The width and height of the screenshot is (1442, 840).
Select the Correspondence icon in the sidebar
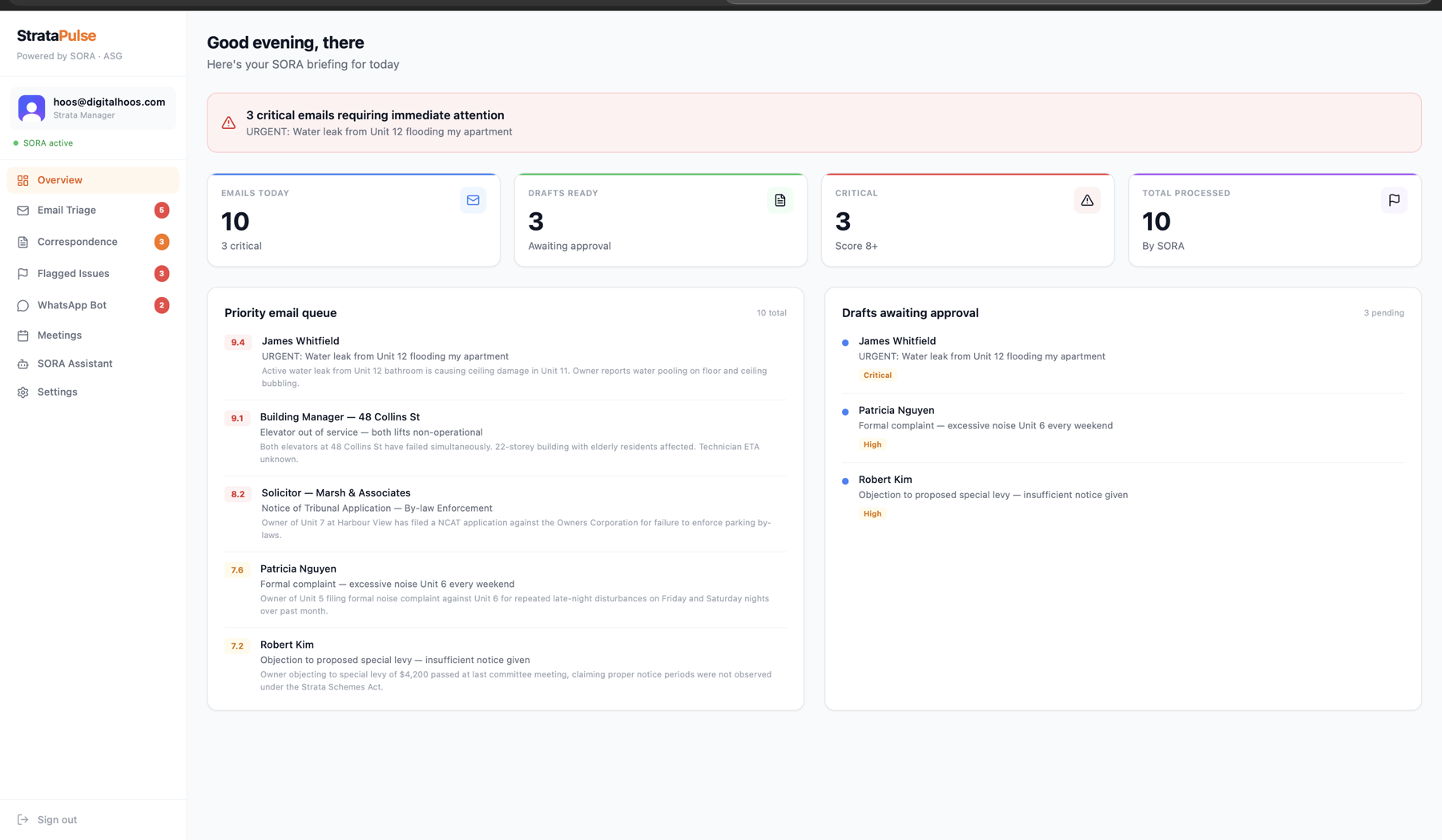coord(22,242)
